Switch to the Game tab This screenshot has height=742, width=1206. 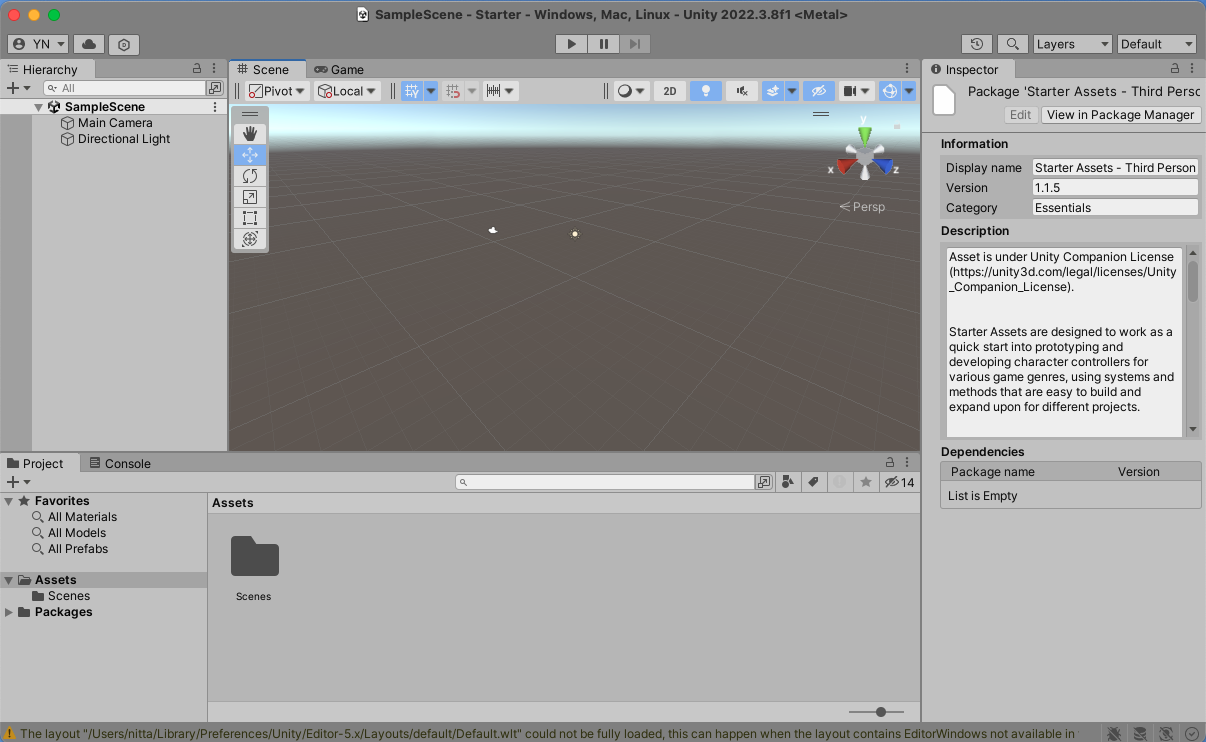pos(340,69)
